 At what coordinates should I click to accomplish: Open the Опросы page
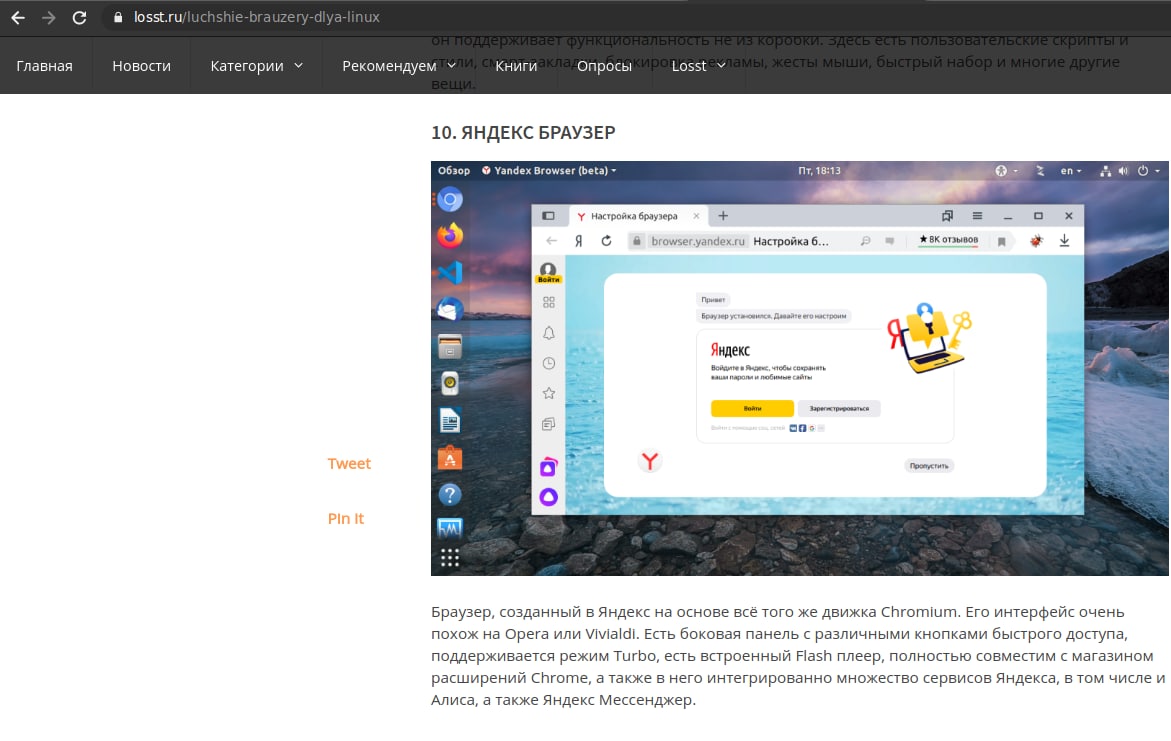point(604,66)
